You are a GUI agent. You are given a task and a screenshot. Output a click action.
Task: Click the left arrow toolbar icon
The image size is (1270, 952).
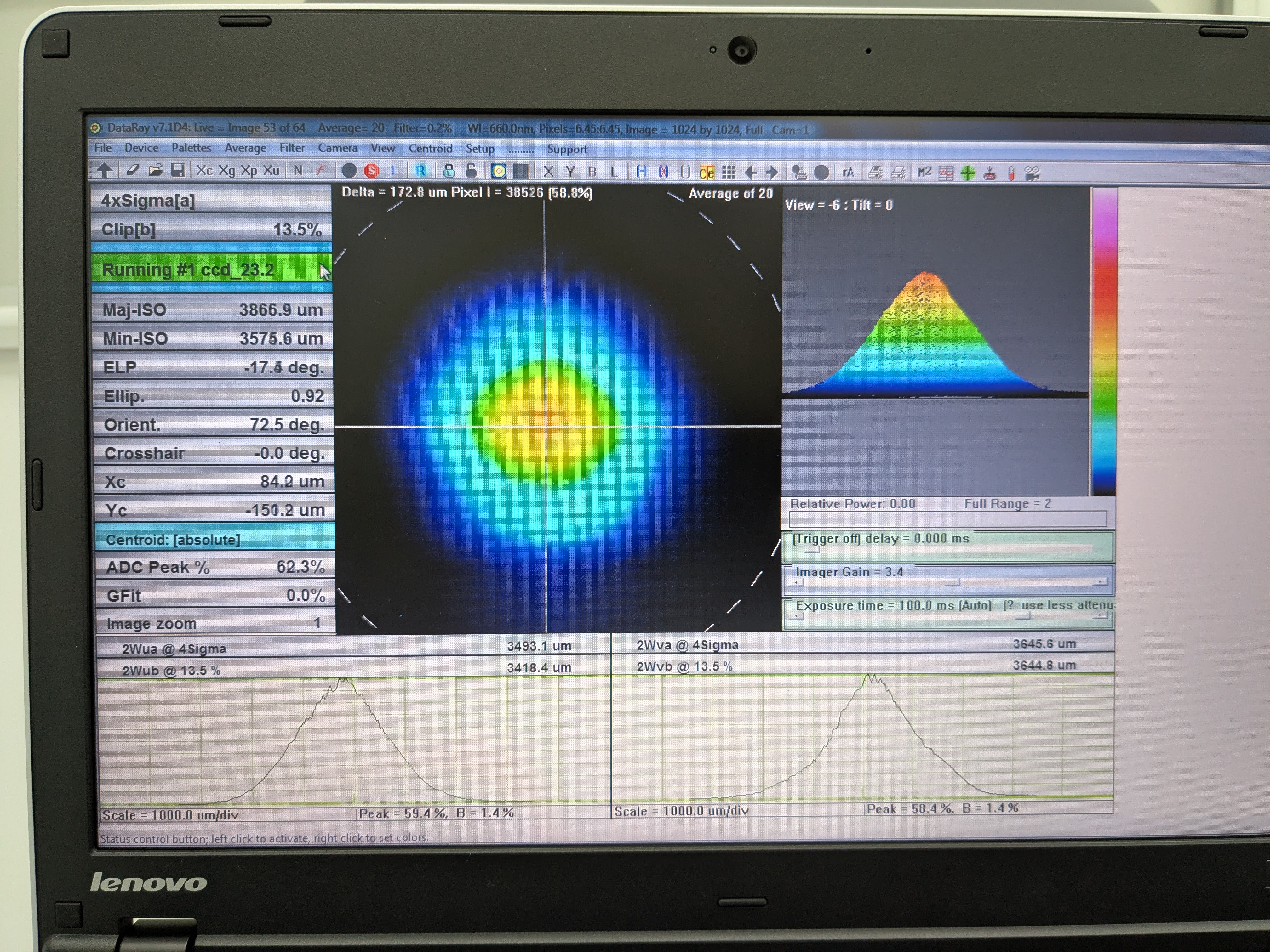tap(750, 172)
